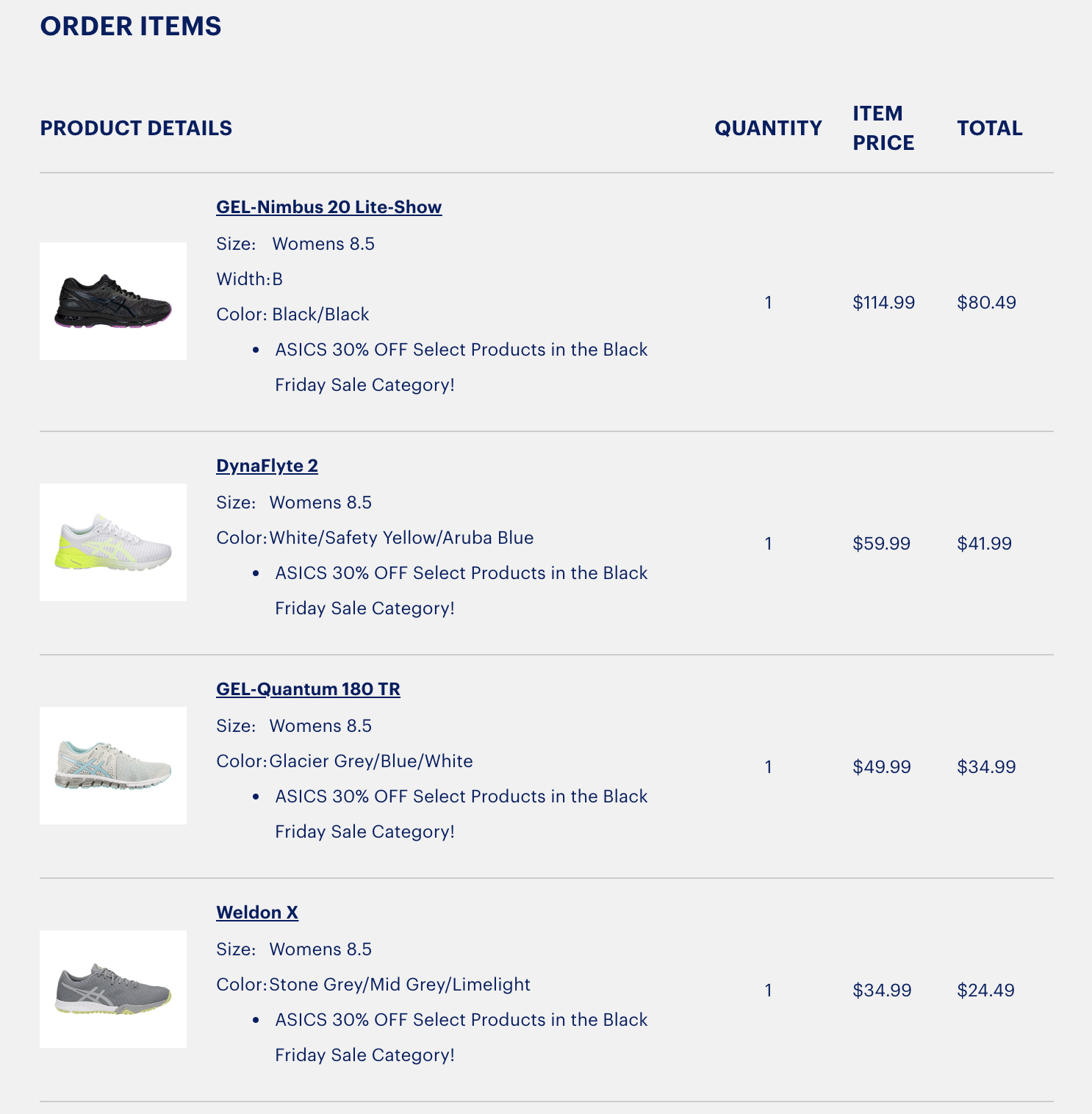Click the stone grey Weldon X shoe image
This screenshot has width=1092, height=1114.
tap(113, 989)
